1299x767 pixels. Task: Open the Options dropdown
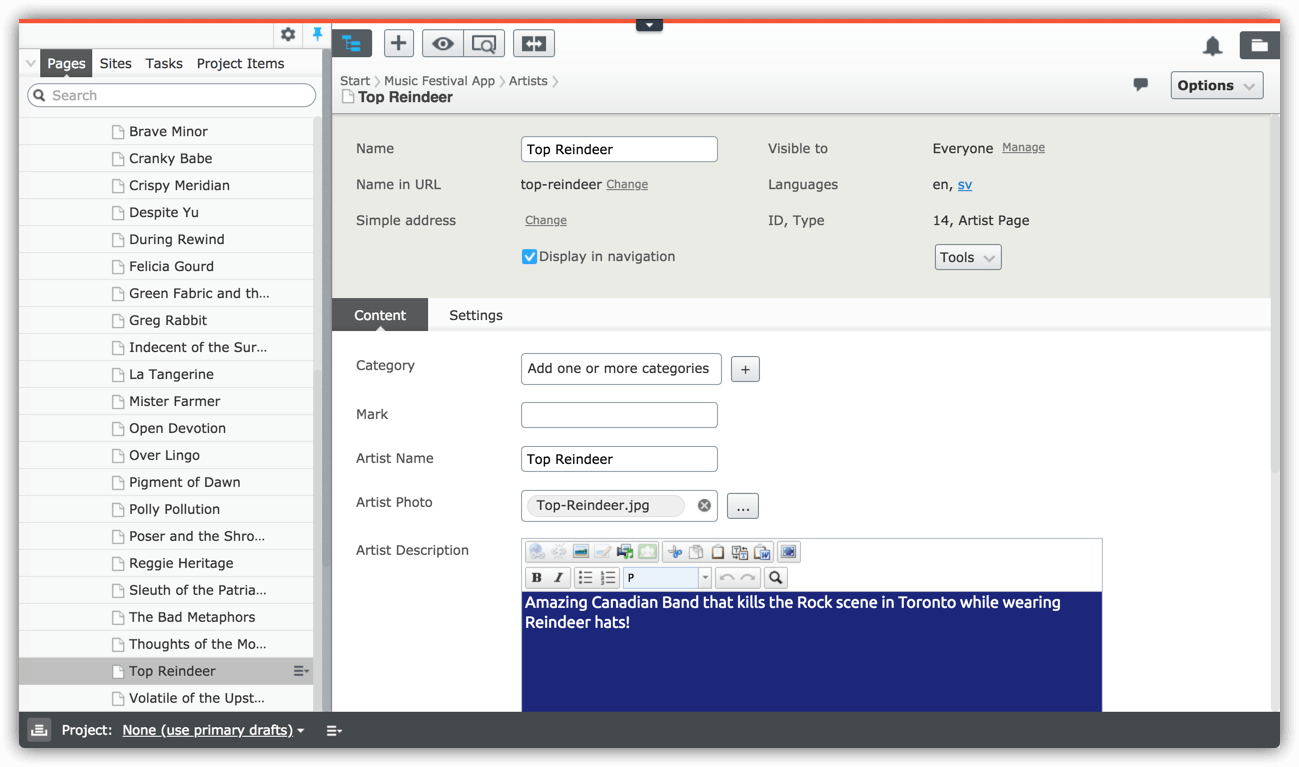point(1216,86)
